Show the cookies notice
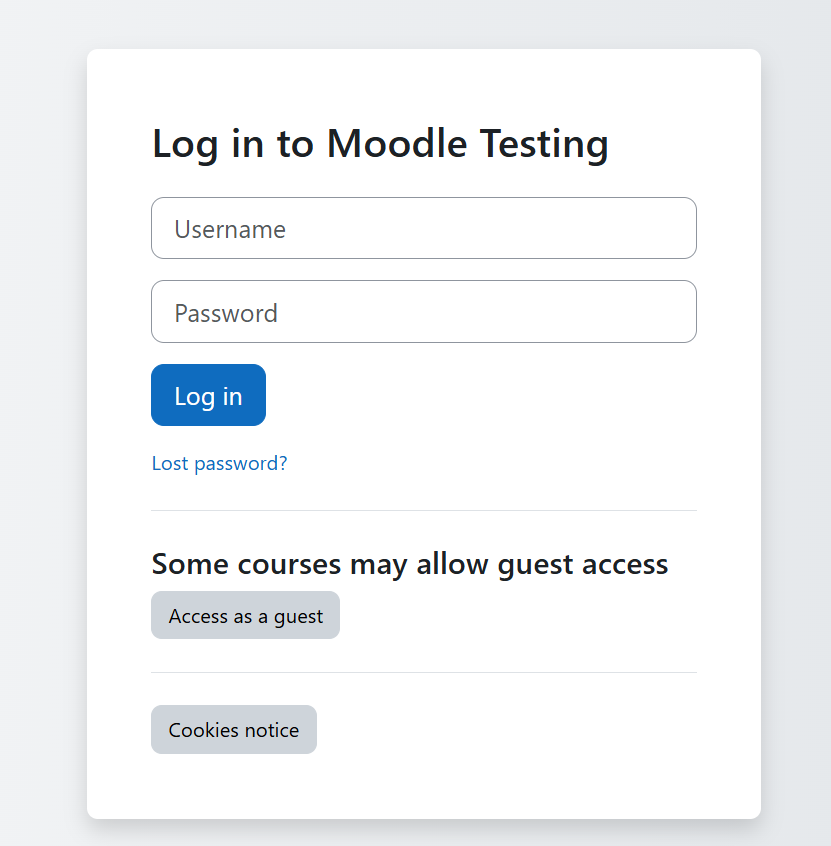The height and width of the screenshot is (846, 831). (x=233, y=730)
